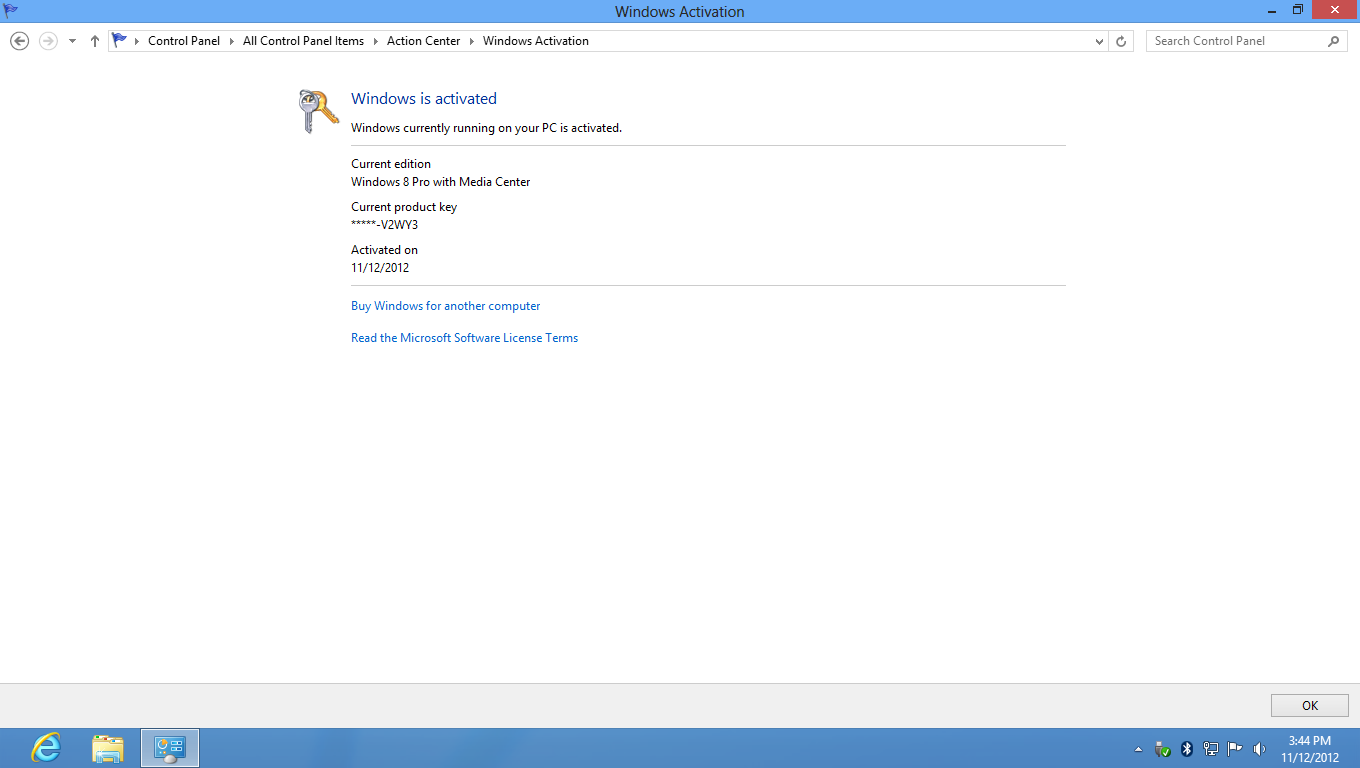
Task: Click the network tray icon
Action: click(x=1211, y=748)
